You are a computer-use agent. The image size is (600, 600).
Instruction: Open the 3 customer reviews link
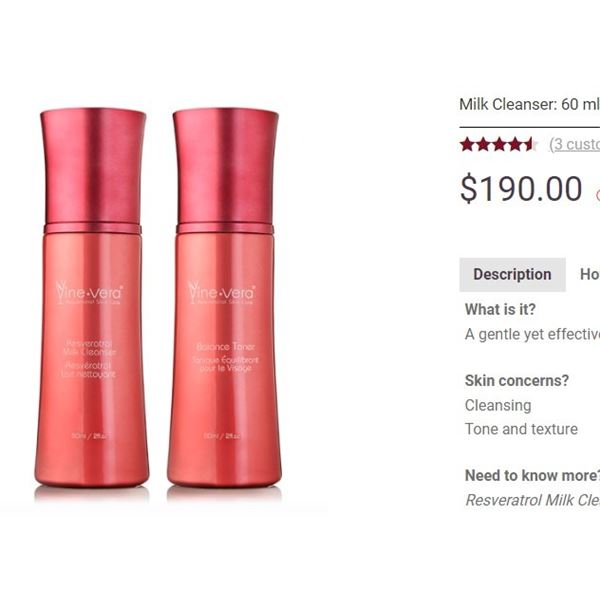[x=574, y=144]
